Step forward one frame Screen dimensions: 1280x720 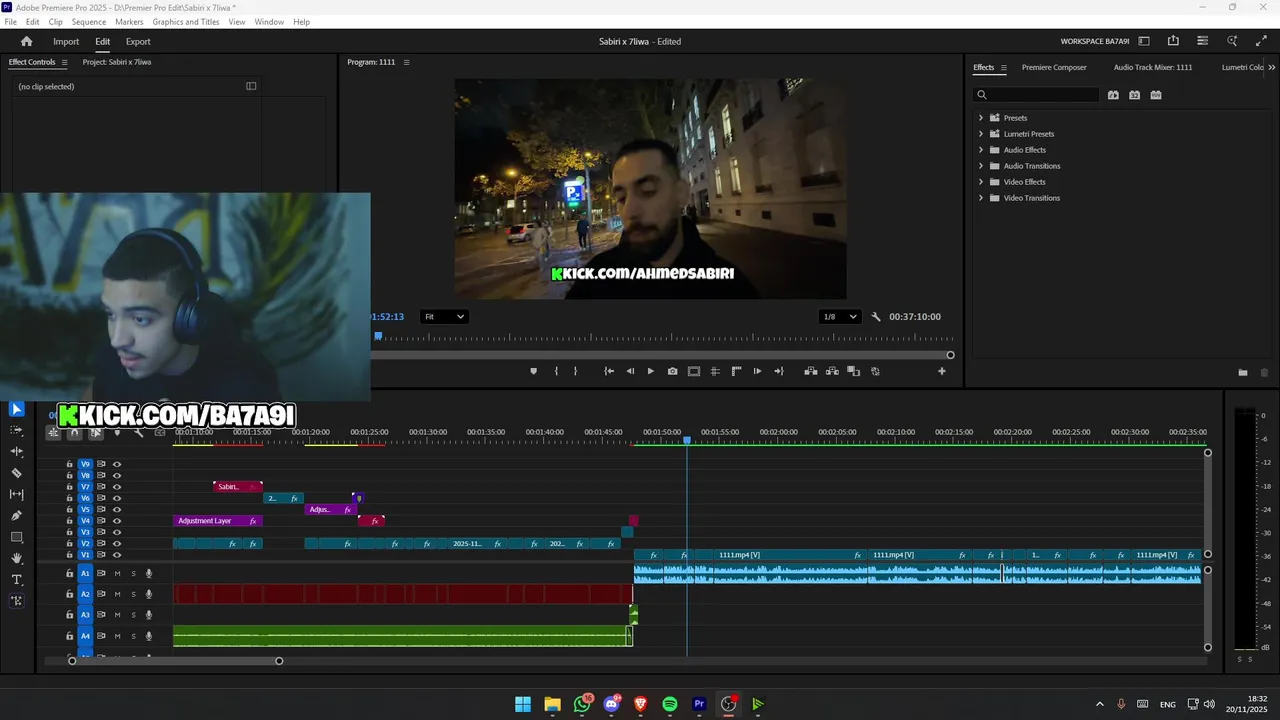coord(757,371)
